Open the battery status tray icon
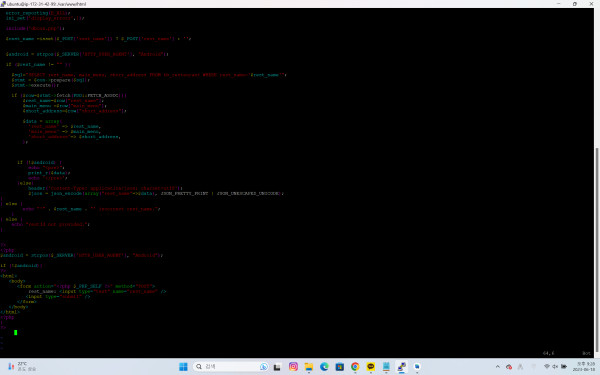600x375 pixels. [564, 367]
